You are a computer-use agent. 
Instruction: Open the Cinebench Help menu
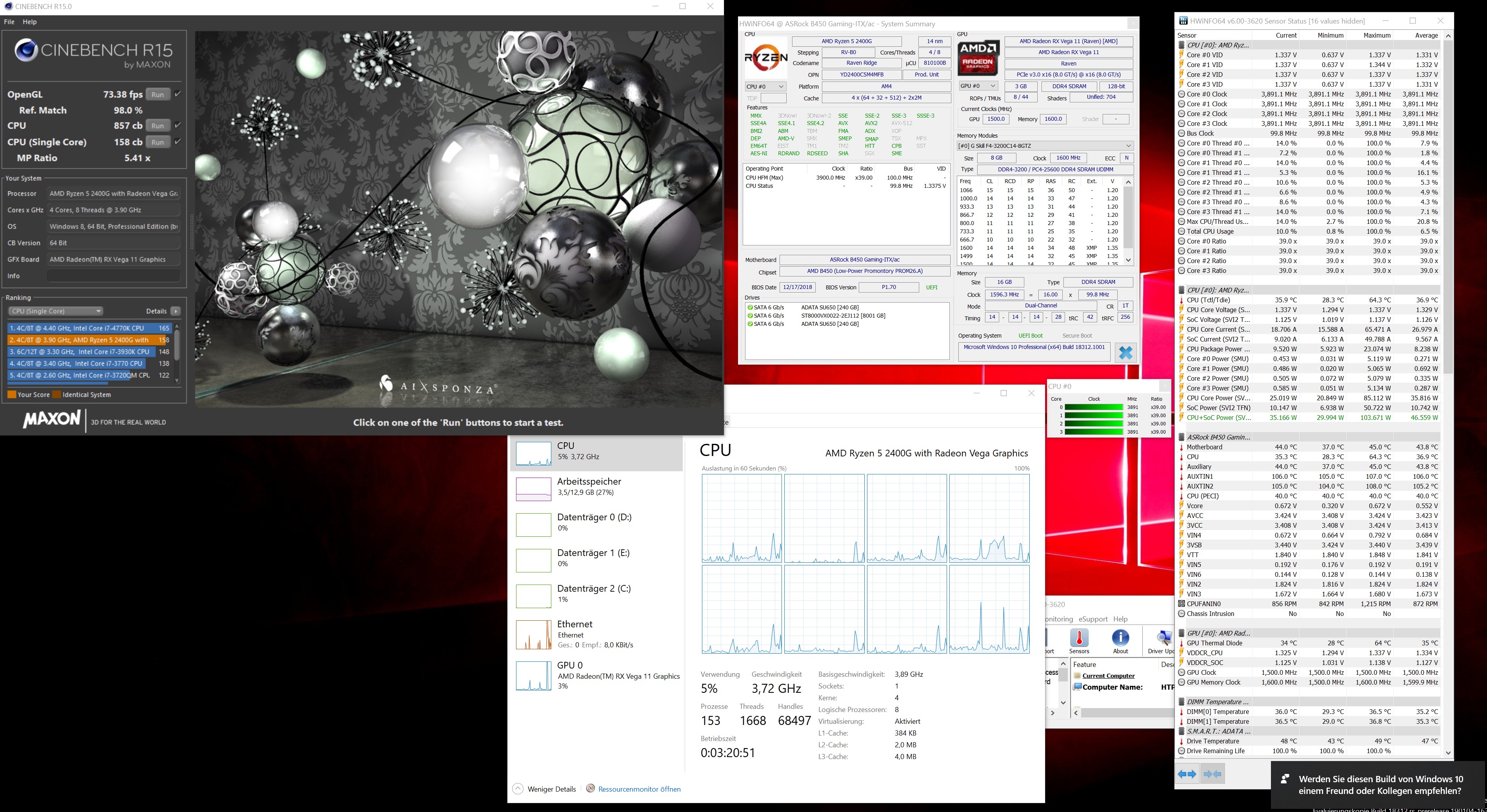click(x=29, y=22)
